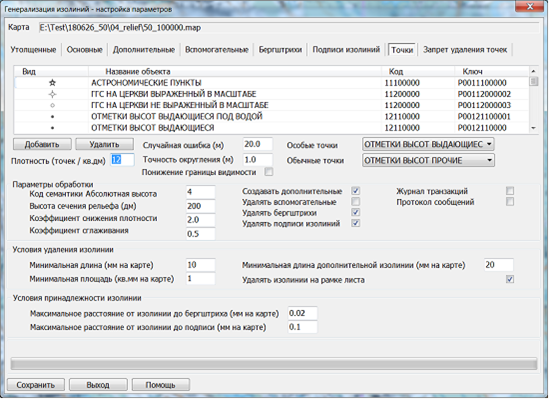Click the Карта file path field

pos(289,28)
